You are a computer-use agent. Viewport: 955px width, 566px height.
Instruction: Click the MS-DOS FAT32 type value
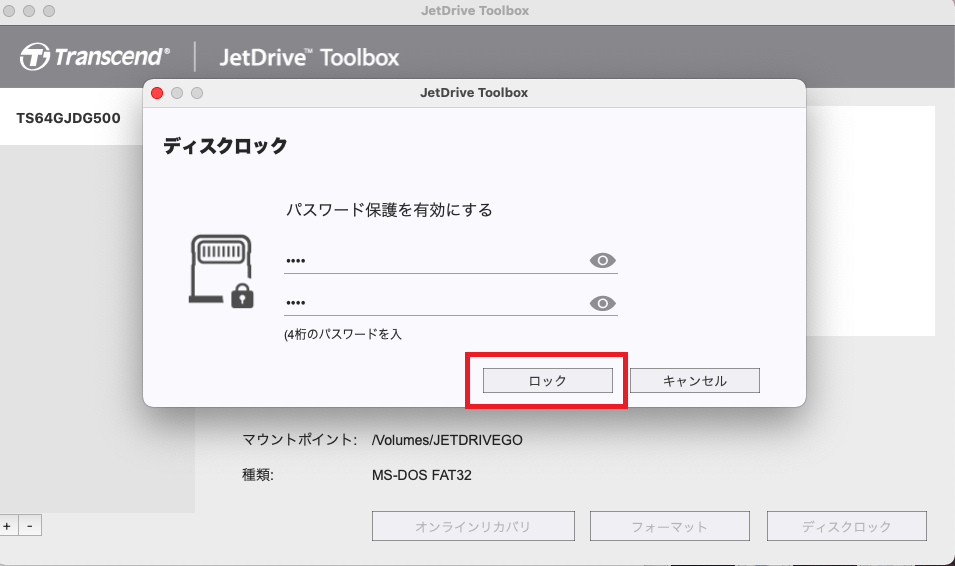pyautogui.click(x=421, y=475)
